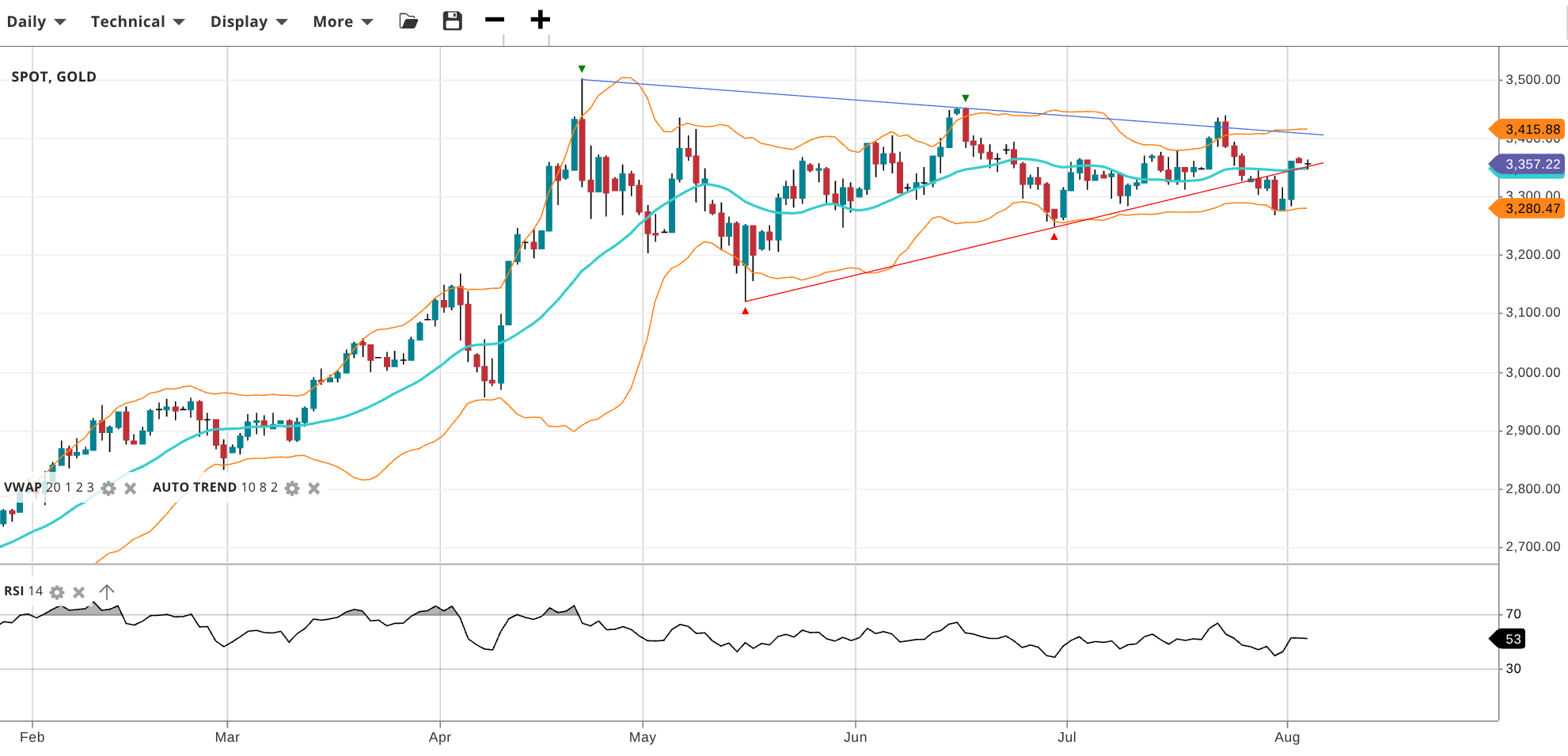1568x756 pixels.
Task: Click the SPOT, GOLD symbol label
Action: (54, 77)
